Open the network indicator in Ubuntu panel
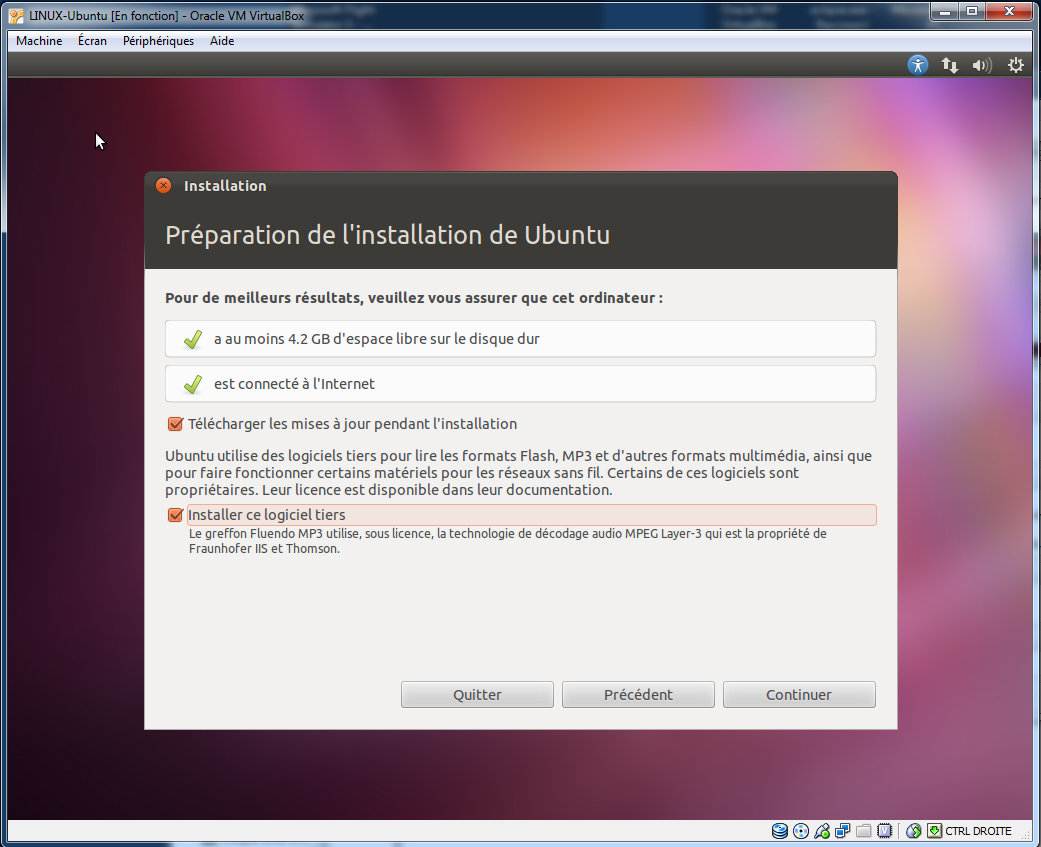The width and height of the screenshot is (1041, 847). (949, 65)
